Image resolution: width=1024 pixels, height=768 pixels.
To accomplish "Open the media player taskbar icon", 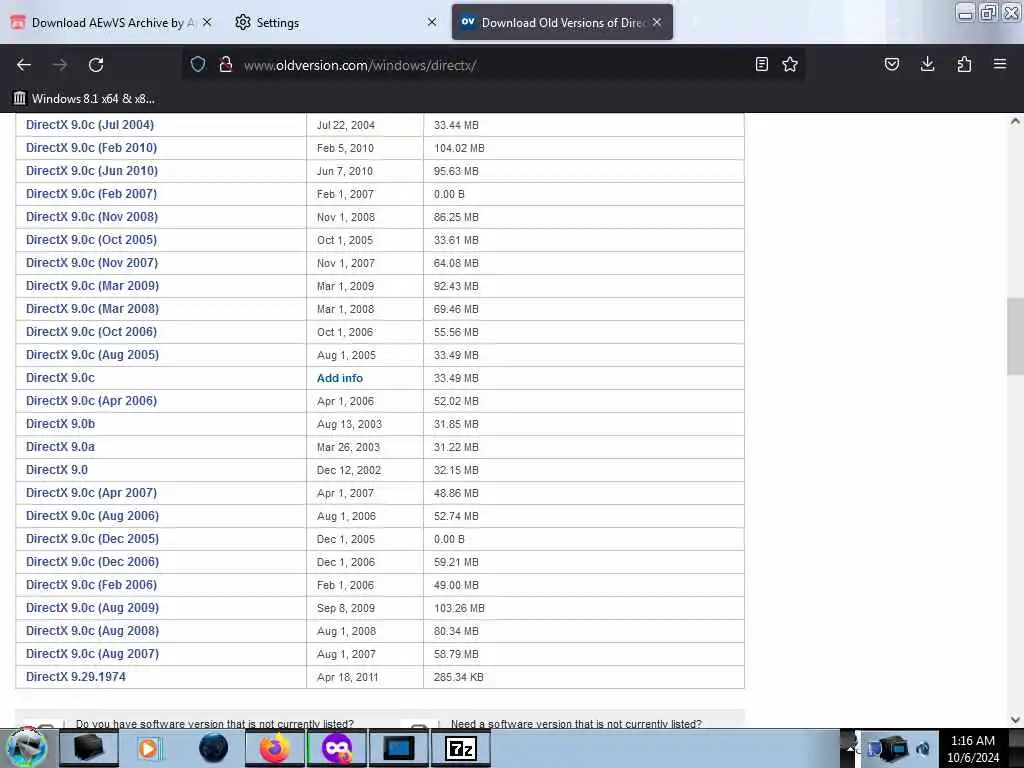I will point(150,748).
